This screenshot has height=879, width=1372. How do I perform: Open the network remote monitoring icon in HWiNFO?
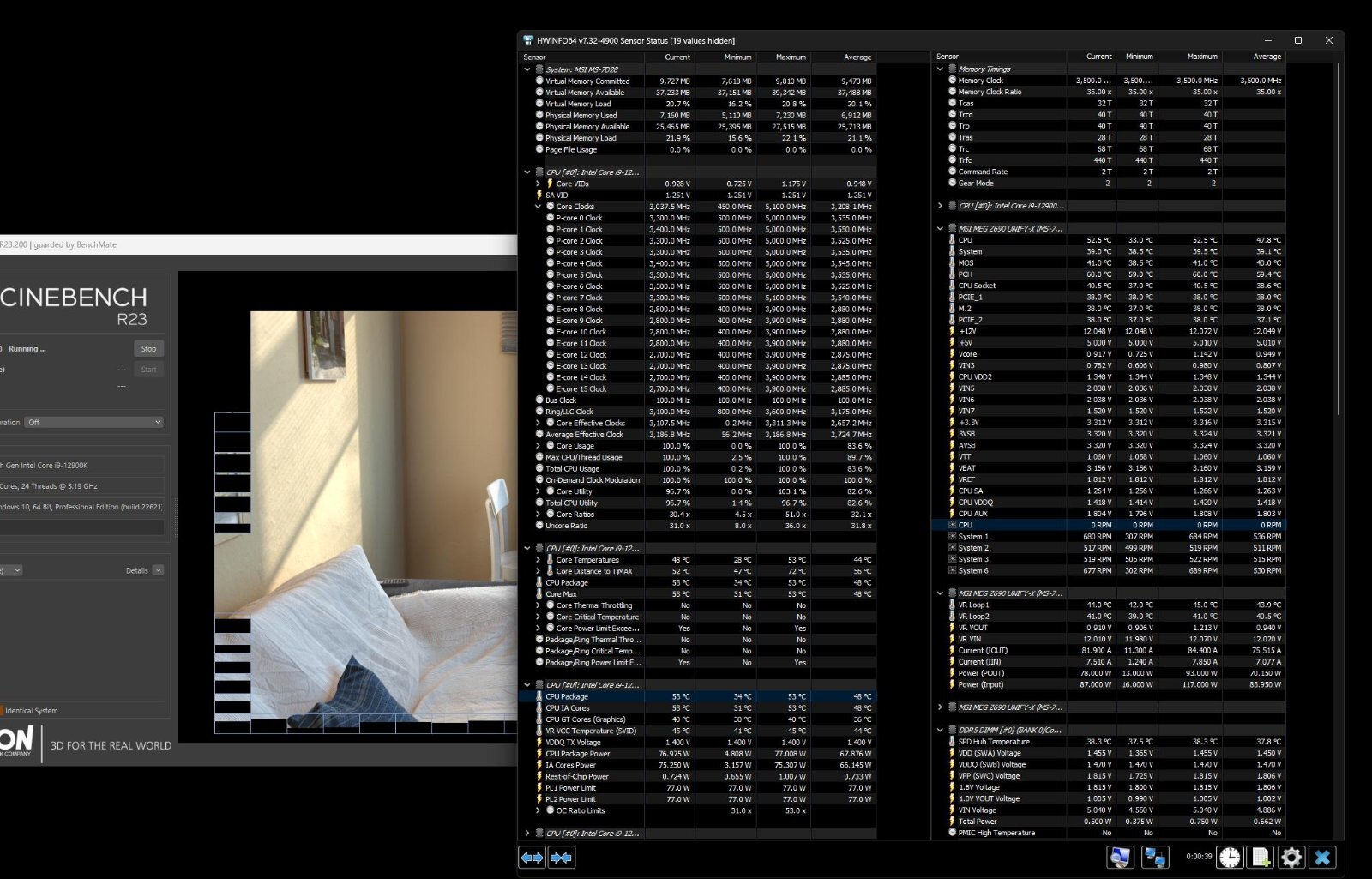pos(1155,857)
